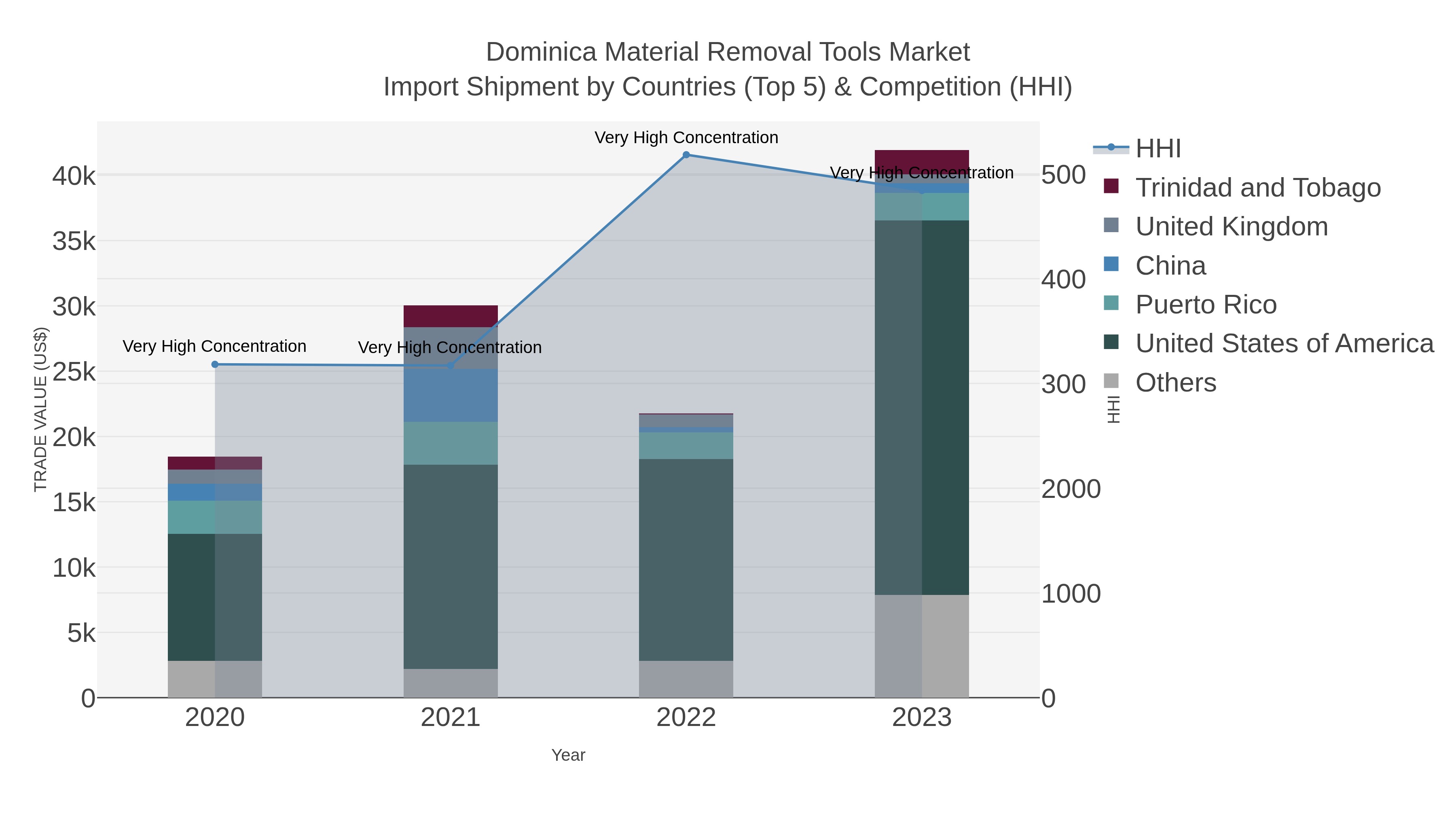
Task: Click the China blue legend swatch
Action: (x=1111, y=264)
